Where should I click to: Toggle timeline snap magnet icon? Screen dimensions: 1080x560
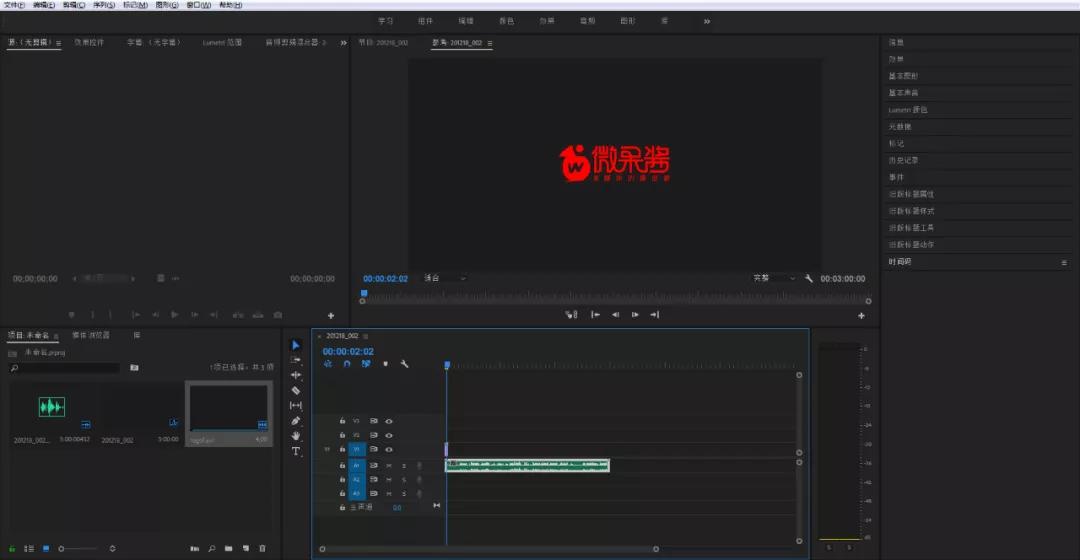tap(347, 364)
